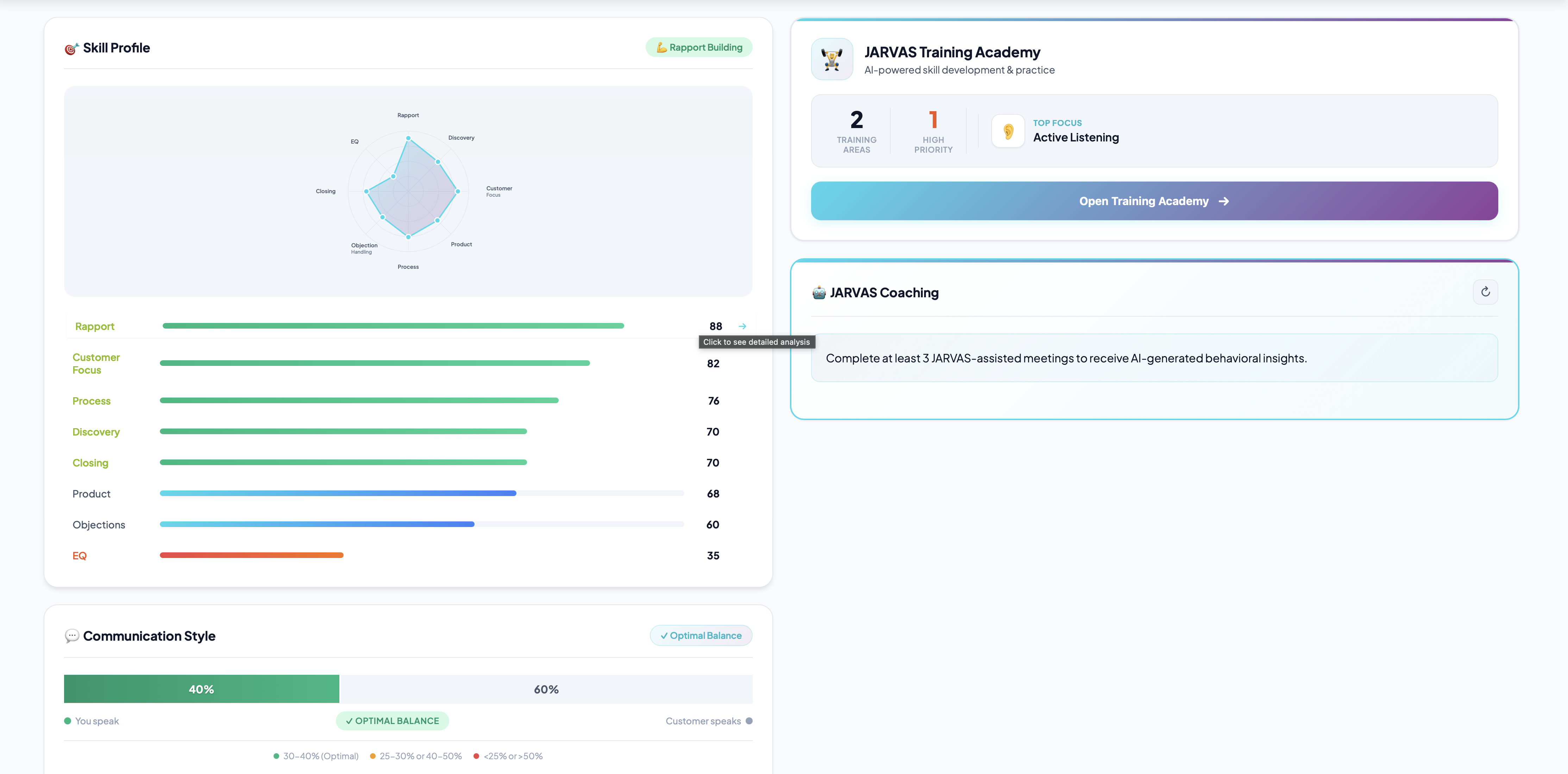Open Training Academy button

coord(1154,201)
